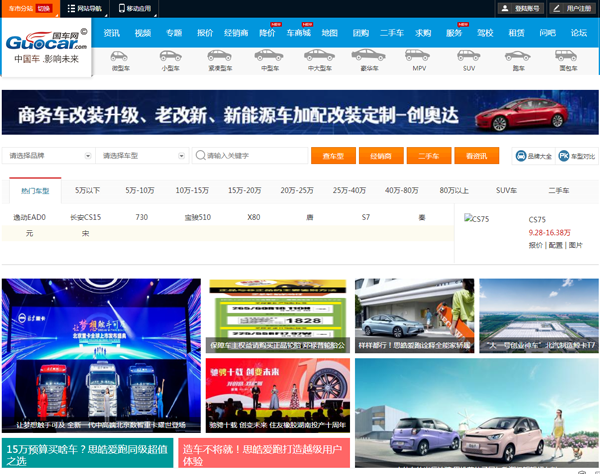Image resolution: width=600 pixels, height=474 pixels.
Task: Switch to the 10万-15万 price tab
Action: coord(192,191)
